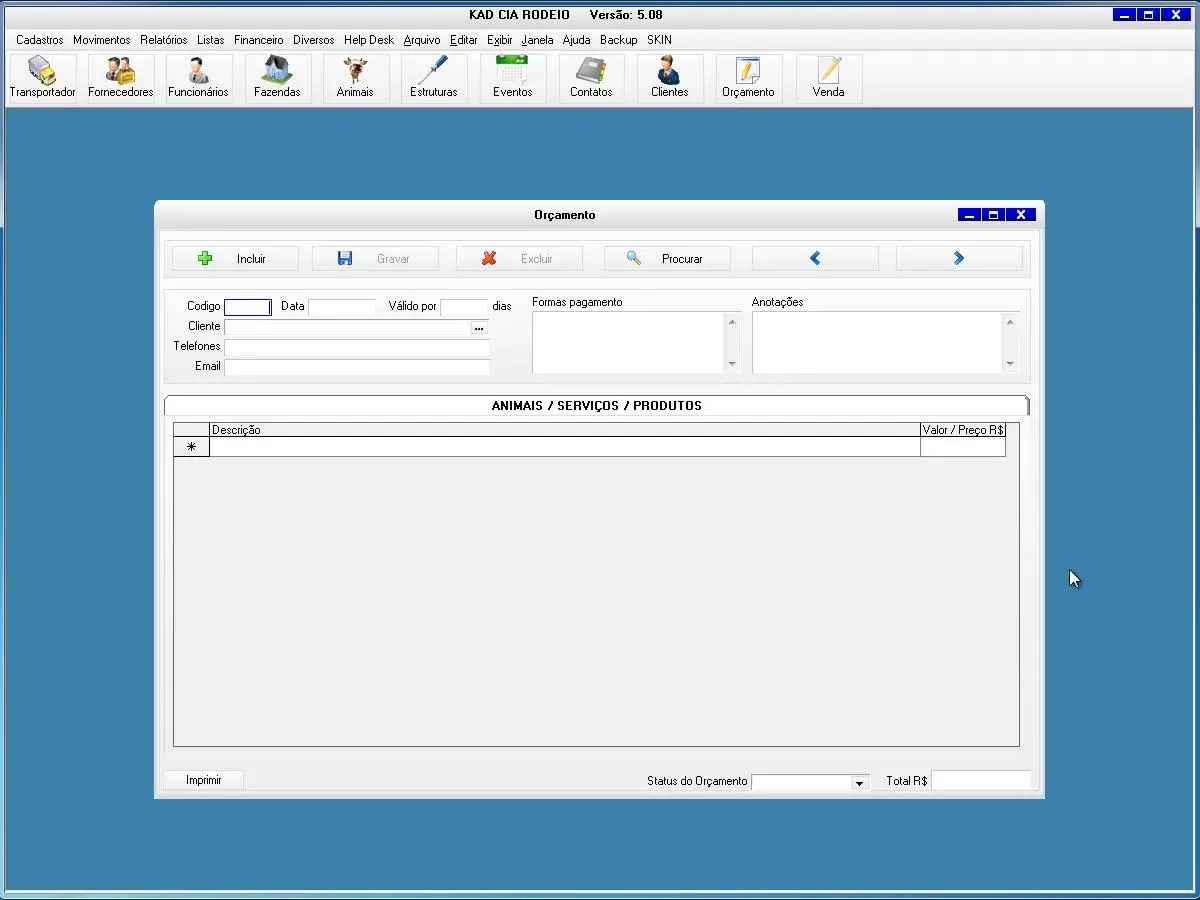Click the Procurar search button
The width and height of the screenshot is (1200, 900).
pyautogui.click(x=667, y=259)
